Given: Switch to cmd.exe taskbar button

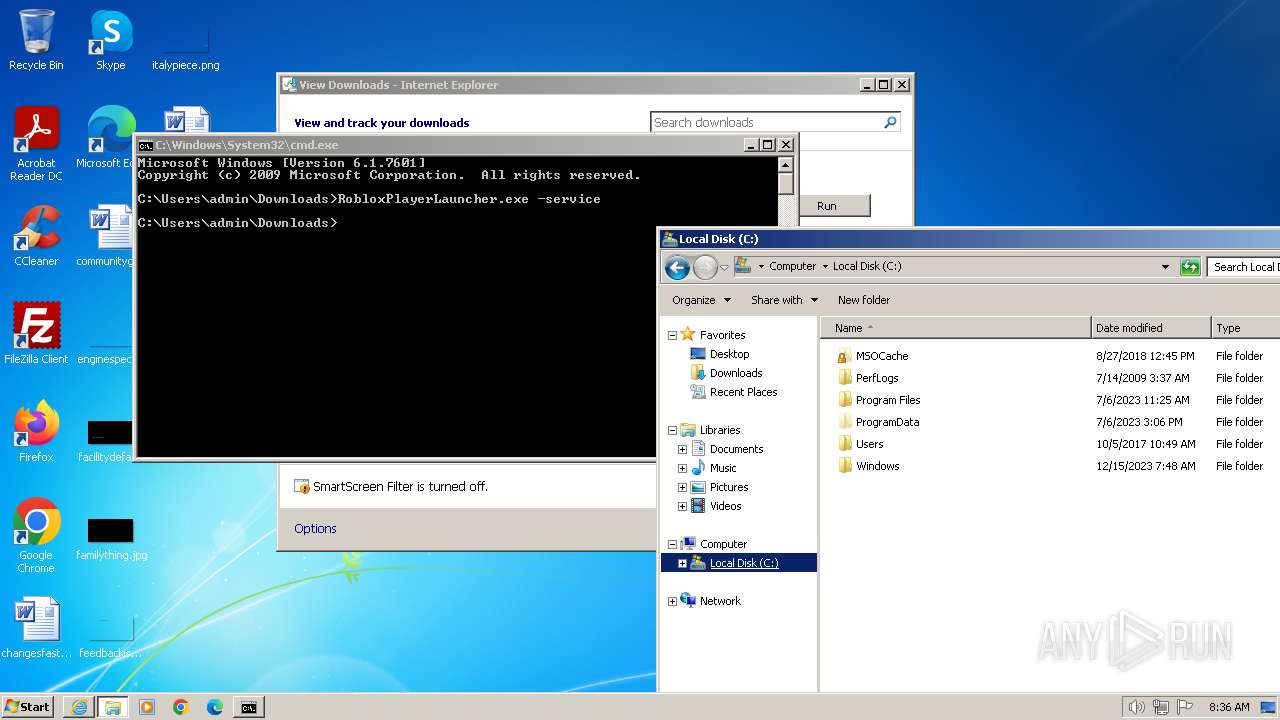Looking at the screenshot, I should (248, 707).
